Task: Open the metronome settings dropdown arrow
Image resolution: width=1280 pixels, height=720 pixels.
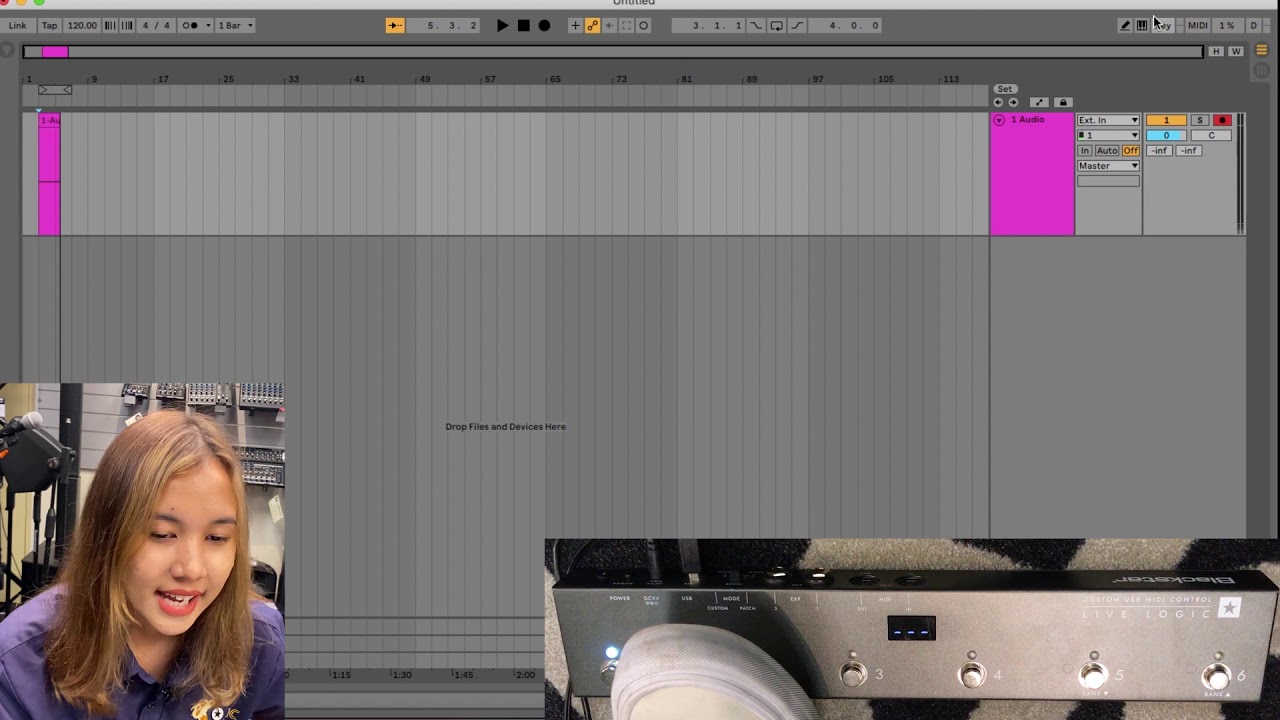Action: click(207, 25)
